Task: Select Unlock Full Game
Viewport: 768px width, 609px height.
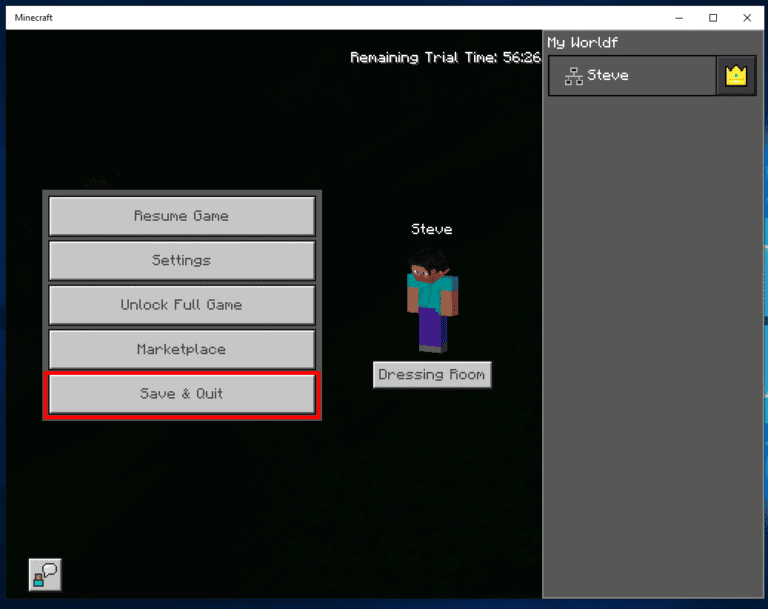Action: [182, 305]
